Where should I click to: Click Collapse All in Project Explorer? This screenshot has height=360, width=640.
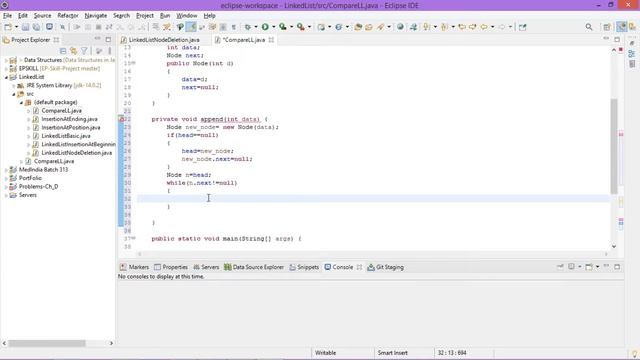tap(63, 51)
